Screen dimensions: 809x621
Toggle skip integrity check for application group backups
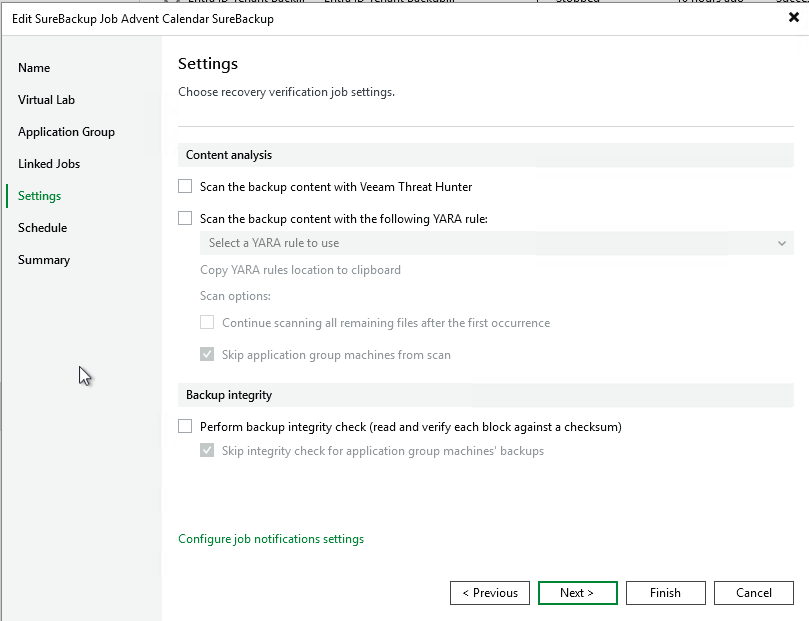(x=207, y=451)
